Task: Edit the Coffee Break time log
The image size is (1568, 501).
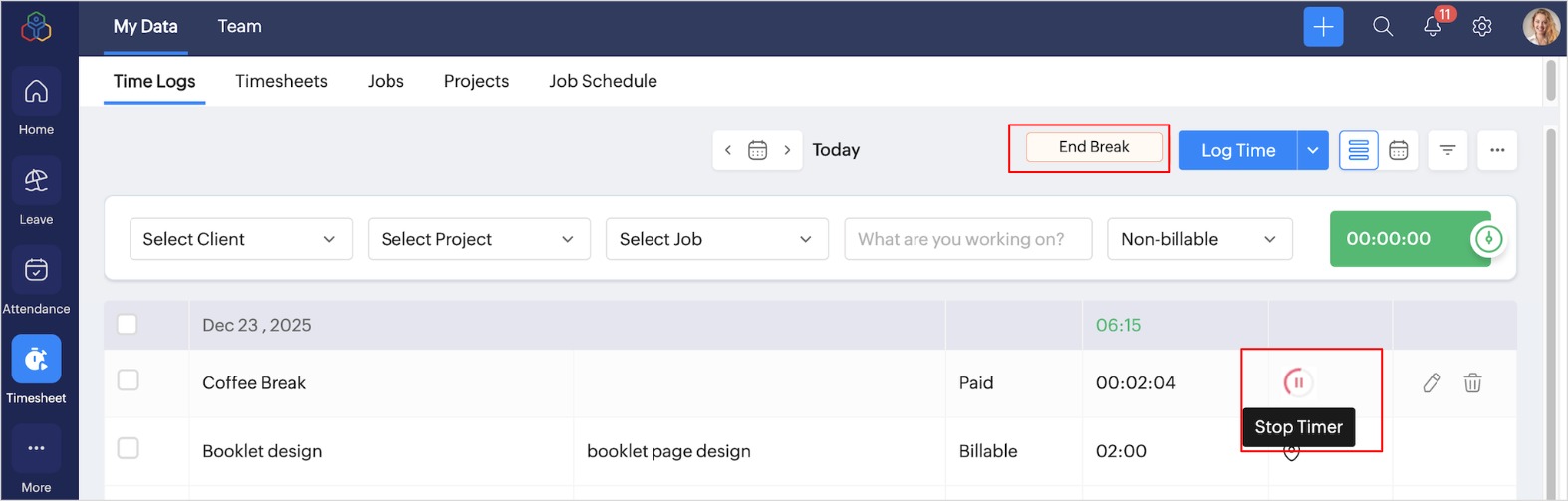Action: 1432,382
